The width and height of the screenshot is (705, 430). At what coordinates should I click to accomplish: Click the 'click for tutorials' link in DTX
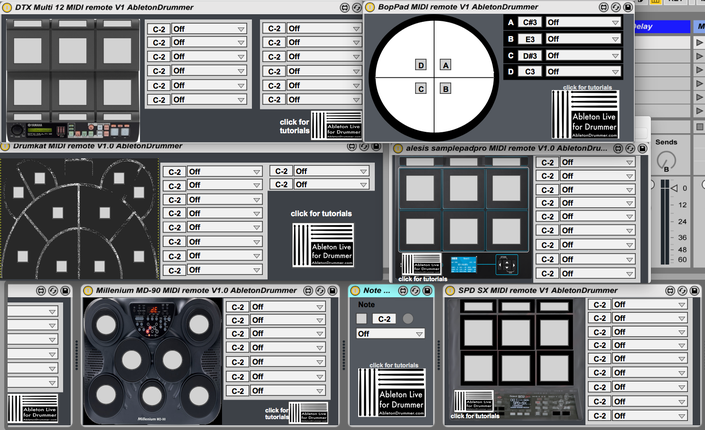click(x=294, y=126)
